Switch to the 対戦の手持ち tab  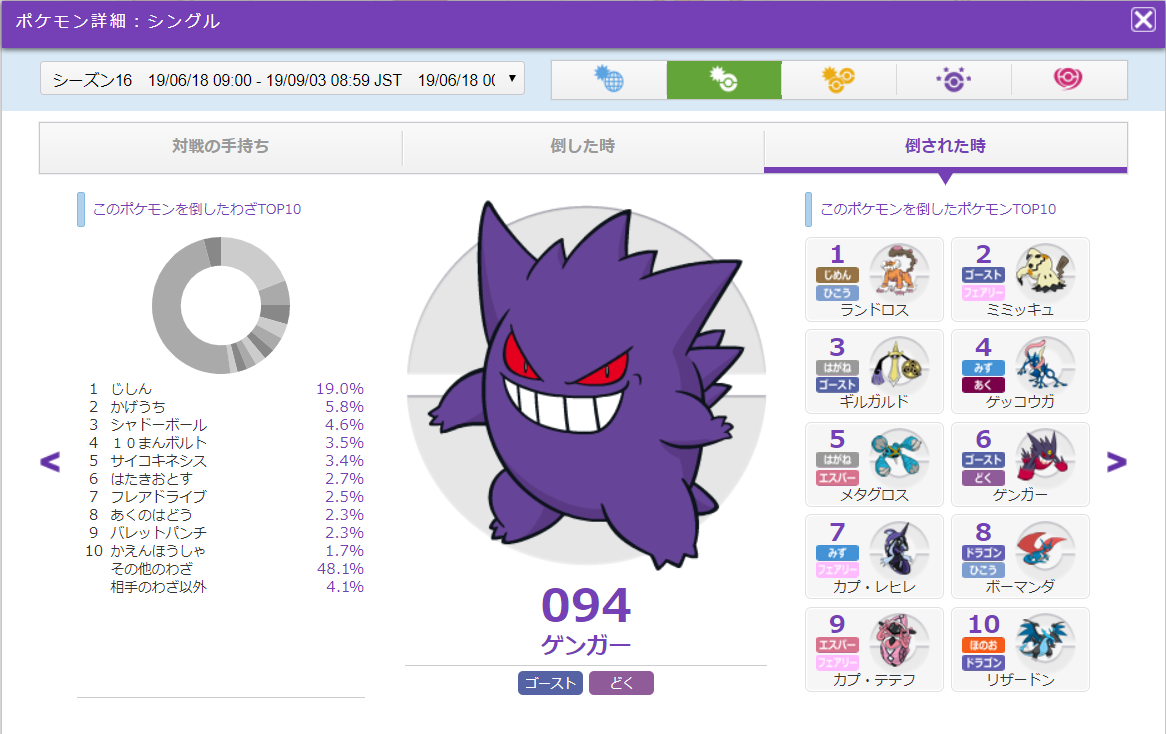pos(221,147)
